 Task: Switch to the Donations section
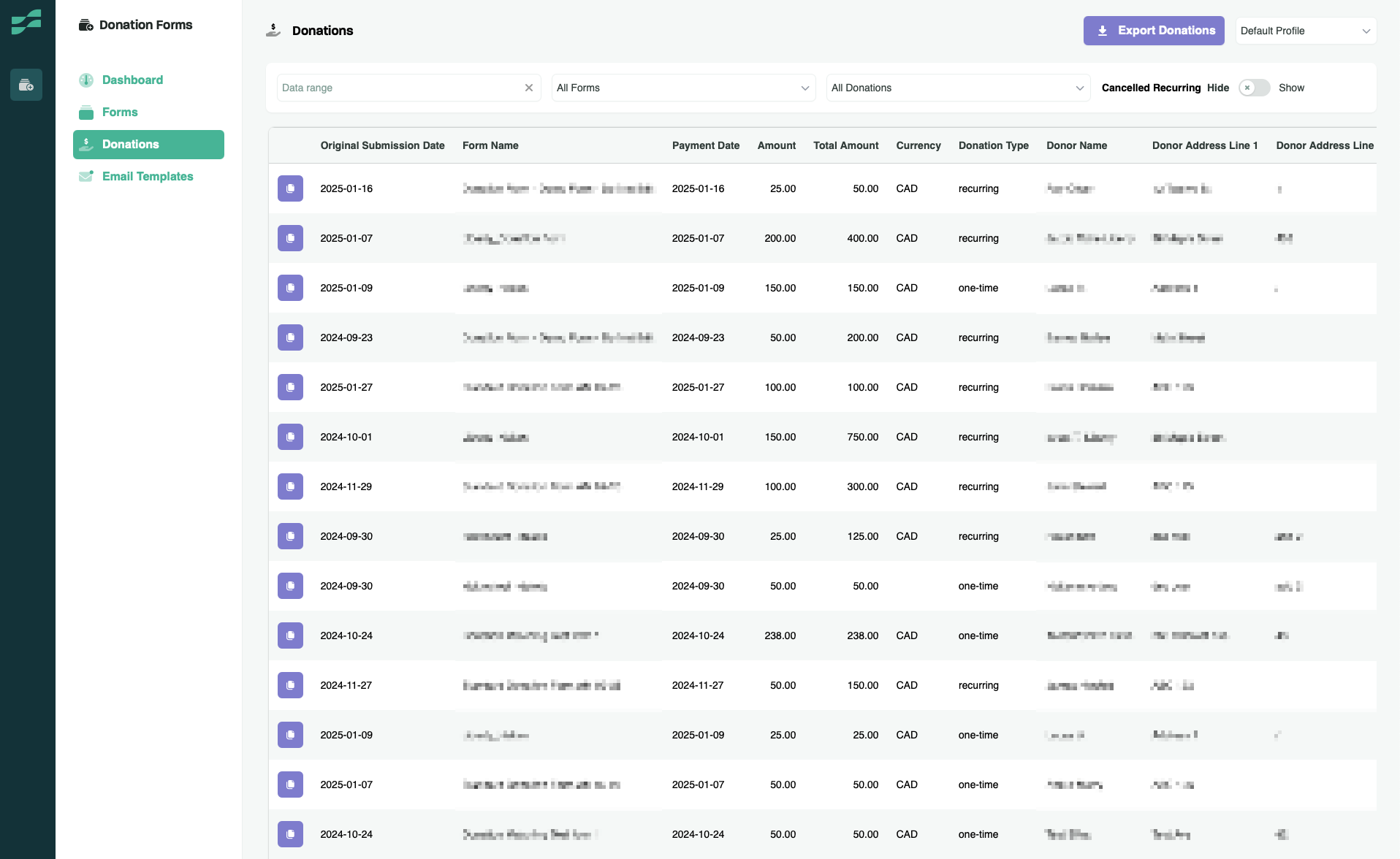[132, 144]
